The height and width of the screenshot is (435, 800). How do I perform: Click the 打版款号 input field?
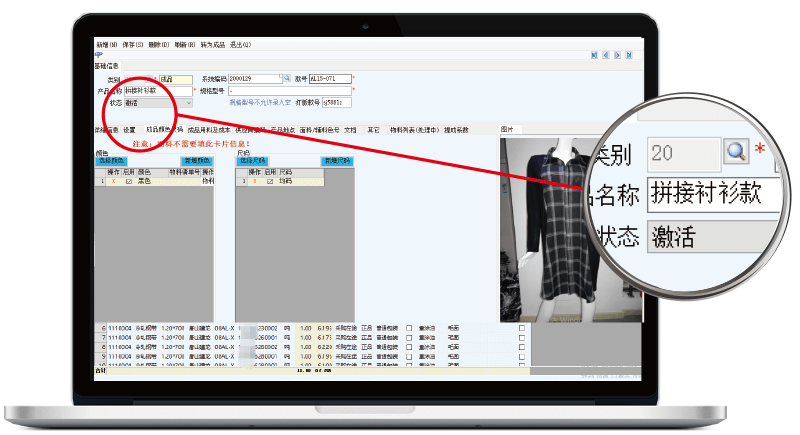click(x=337, y=103)
